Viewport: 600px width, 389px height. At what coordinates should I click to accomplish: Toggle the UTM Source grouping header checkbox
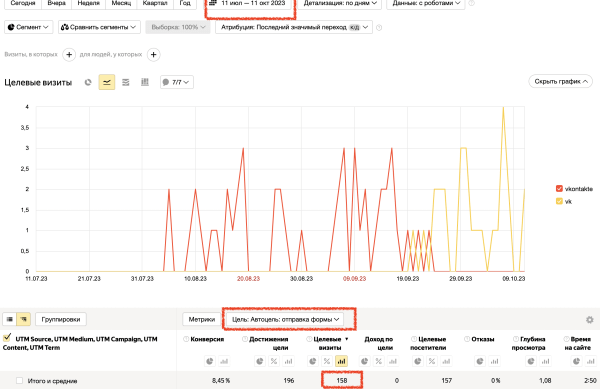pyautogui.click(x=7, y=337)
